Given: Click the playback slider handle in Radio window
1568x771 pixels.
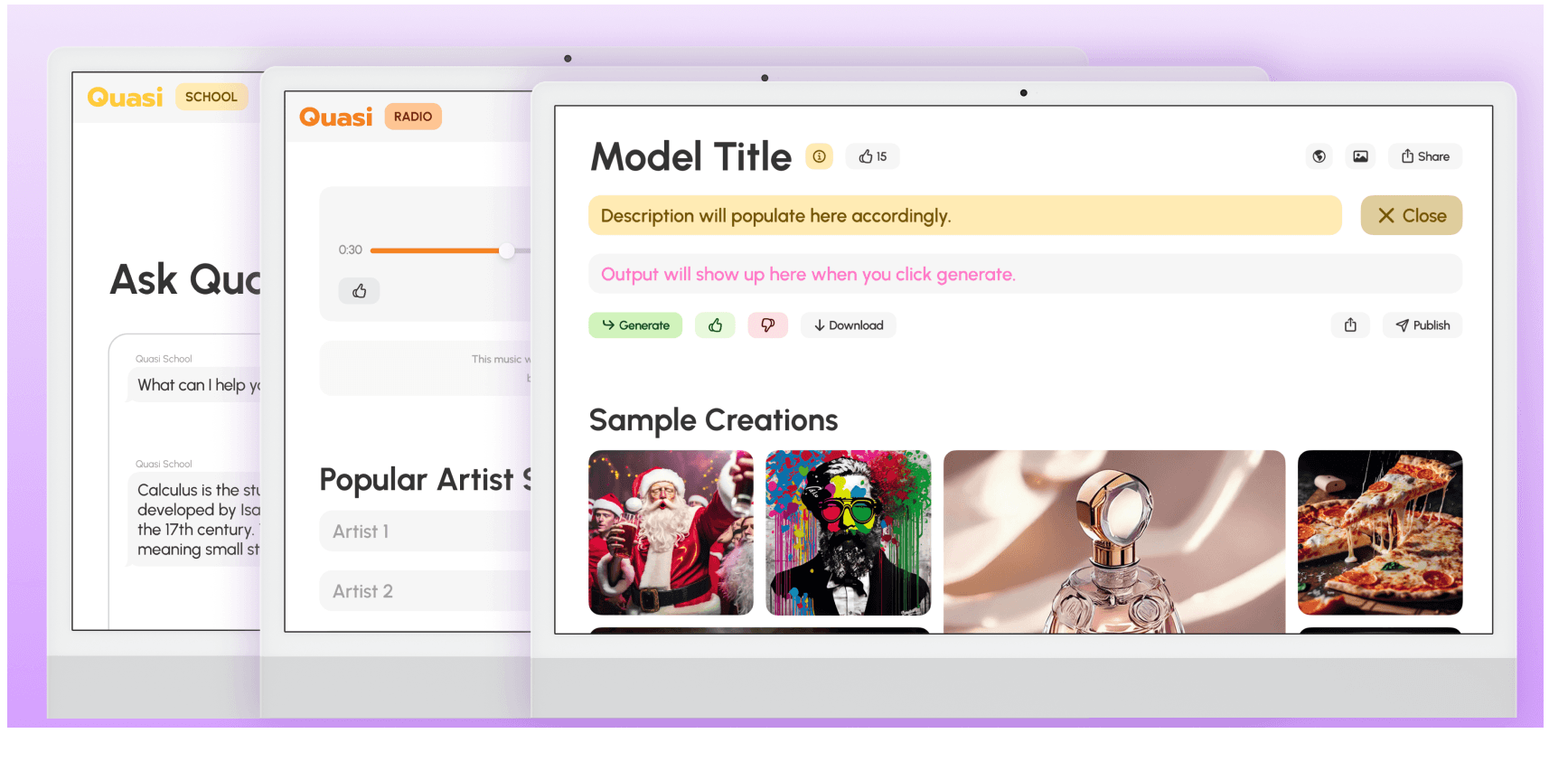Looking at the screenshot, I should click(507, 250).
